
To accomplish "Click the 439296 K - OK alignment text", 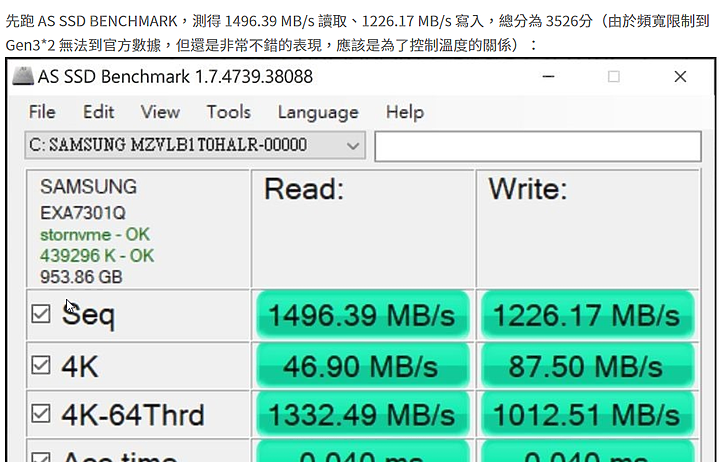I will 97,256.
